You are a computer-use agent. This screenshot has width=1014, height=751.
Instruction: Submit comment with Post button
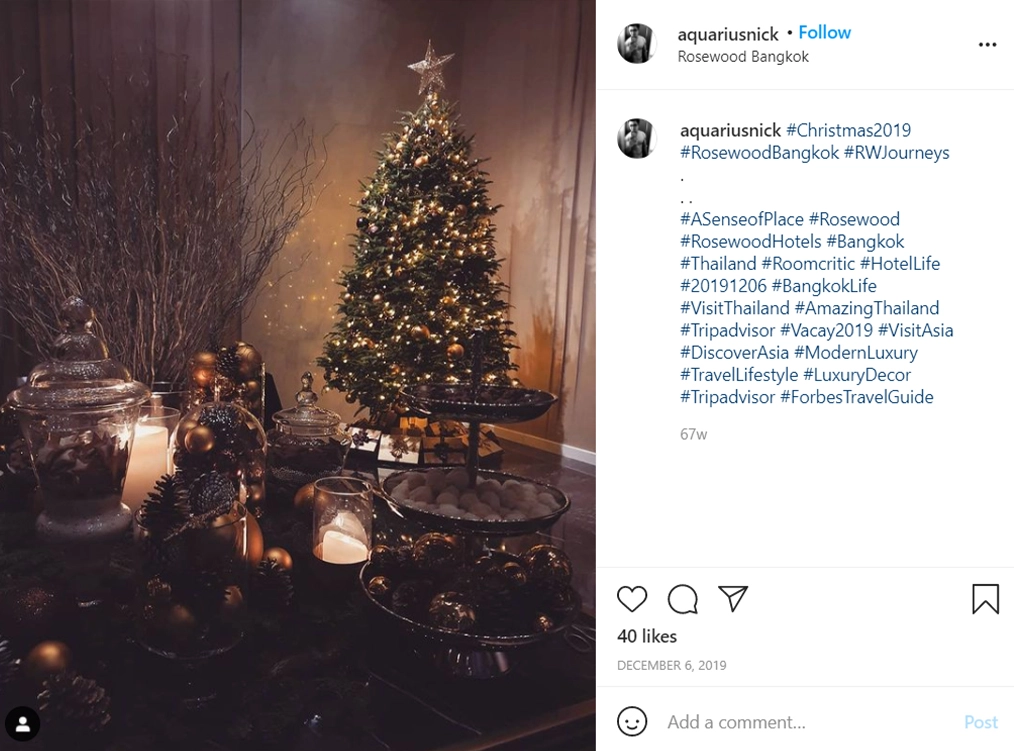980,722
